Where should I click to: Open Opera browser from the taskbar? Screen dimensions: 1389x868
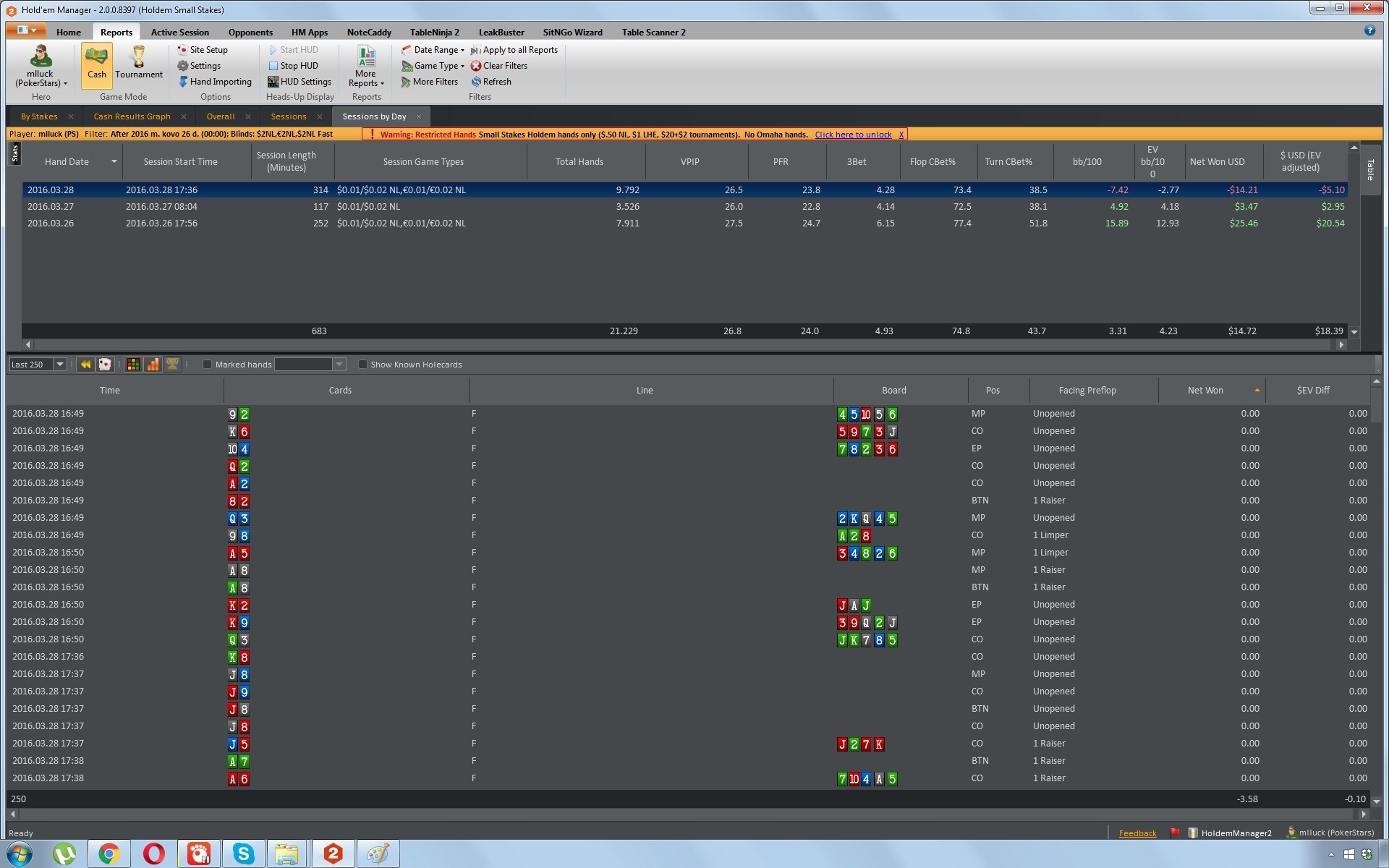coord(153,854)
